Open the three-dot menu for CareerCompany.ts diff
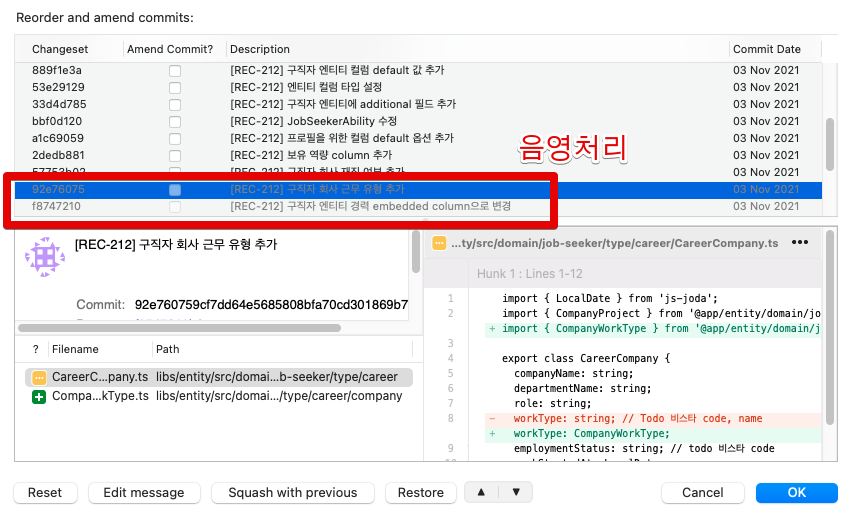The height and width of the screenshot is (515, 846). (800, 243)
